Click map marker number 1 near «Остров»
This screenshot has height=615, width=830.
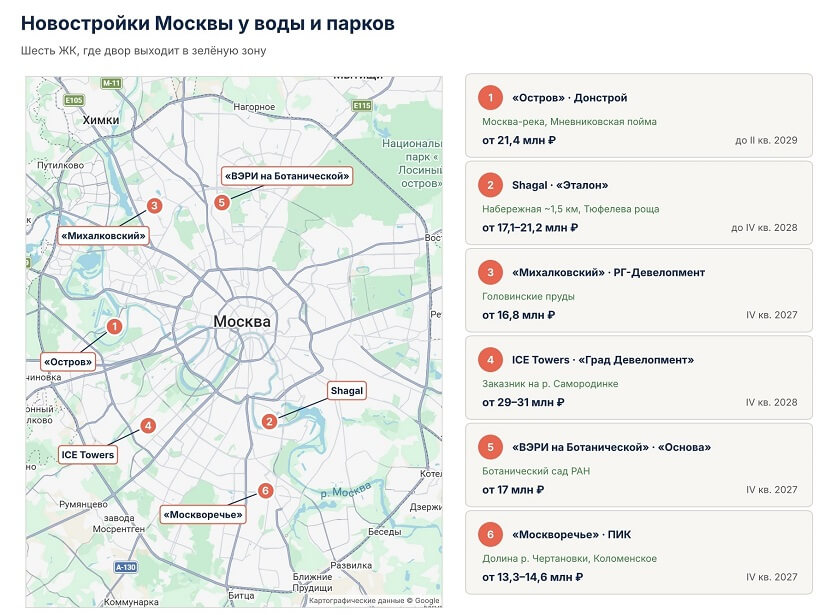[114, 327]
